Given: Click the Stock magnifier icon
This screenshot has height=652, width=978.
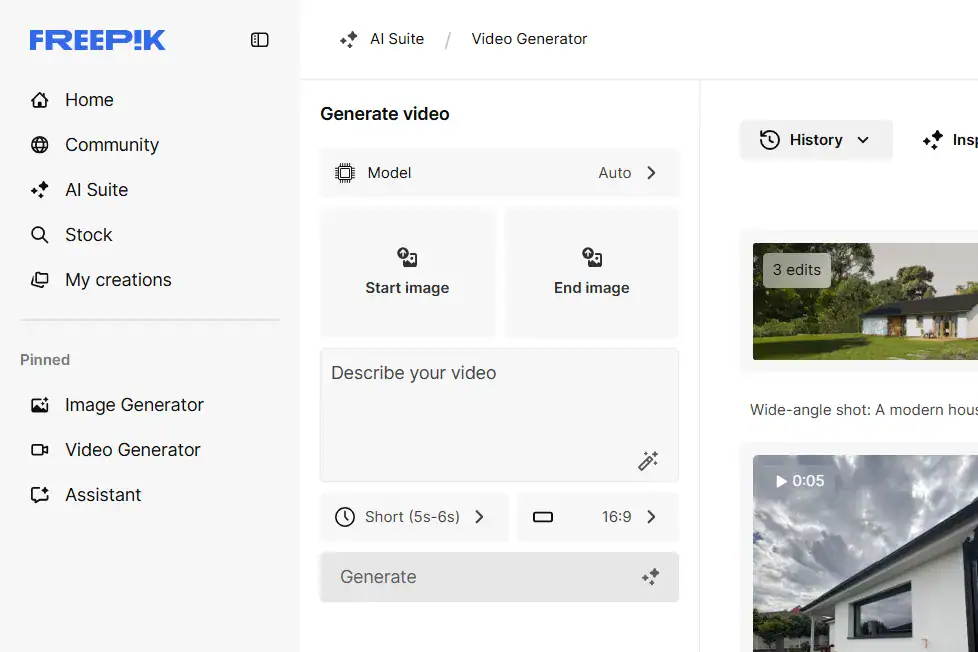Looking at the screenshot, I should pos(40,235).
